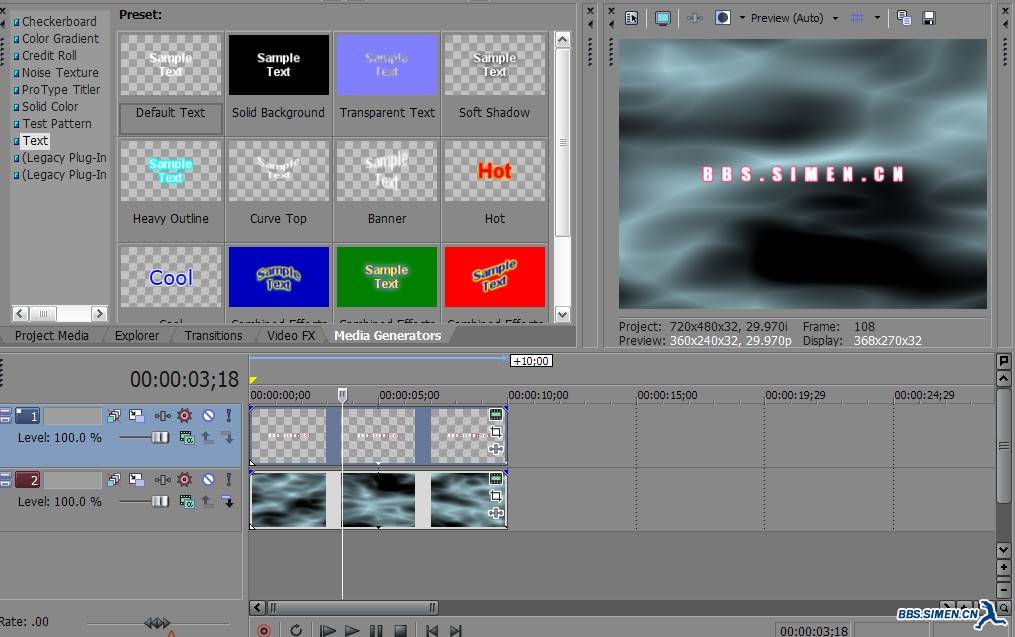Save snapshot to file floppy icon
The width and height of the screenshot is (1015, 637).
929,18
